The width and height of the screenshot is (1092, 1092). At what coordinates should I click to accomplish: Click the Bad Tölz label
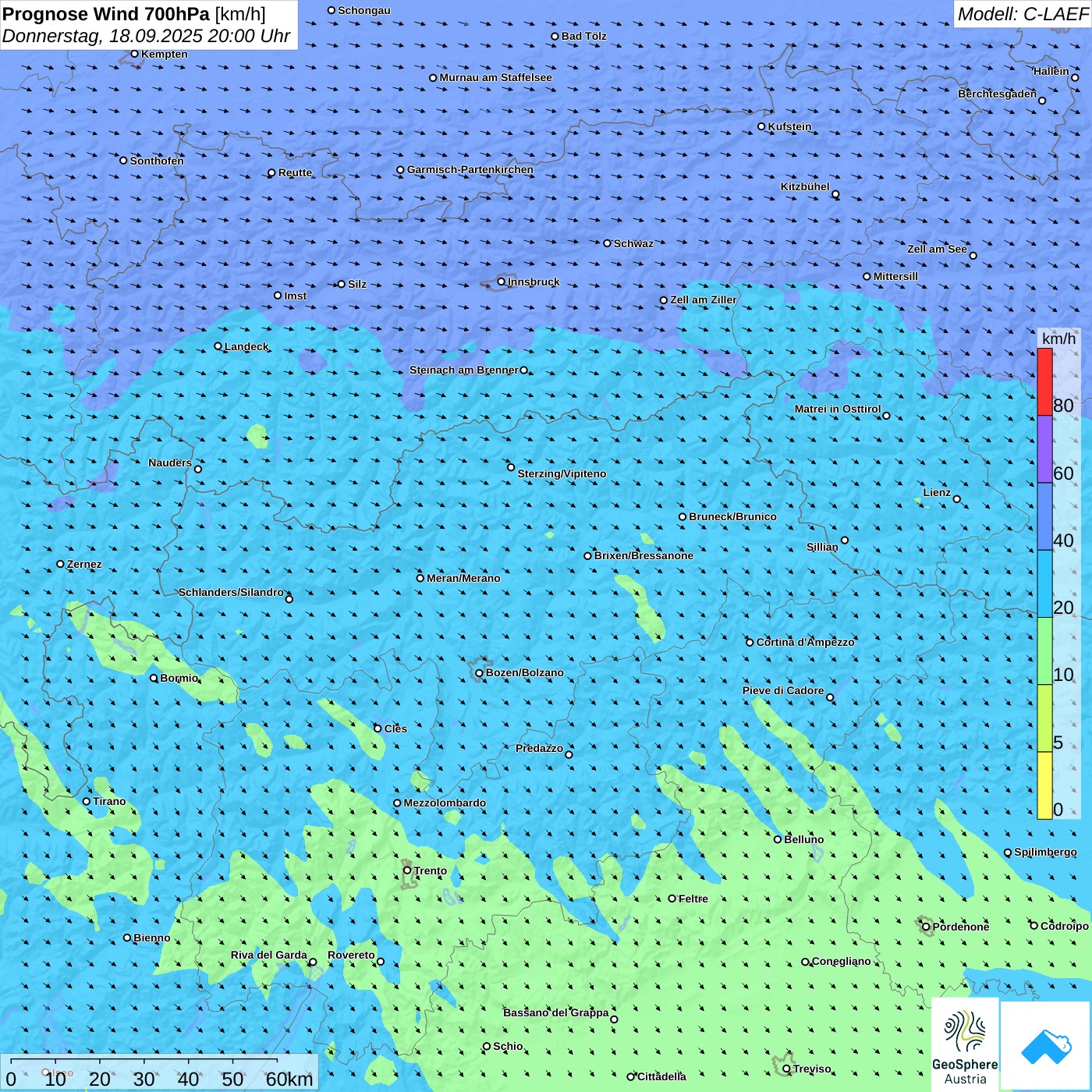click(x=584, y=36)
